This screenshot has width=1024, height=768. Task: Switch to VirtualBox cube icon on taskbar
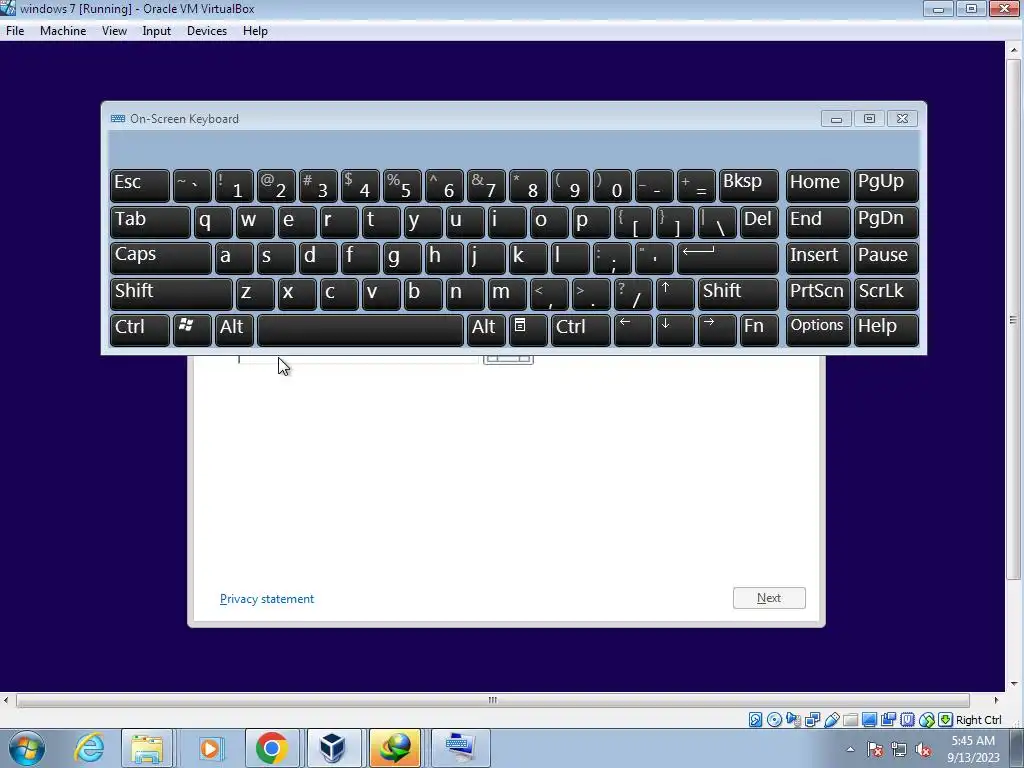pos(333,748)
